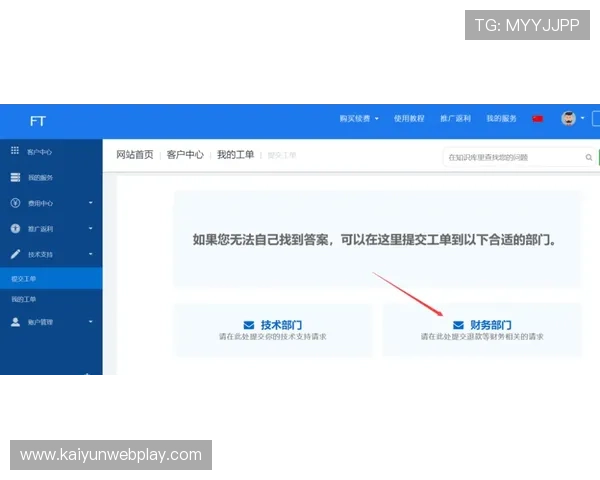This screenshot has height=480, width=600.
Task: Click the red flag language icon
Action: coord(538,119)
